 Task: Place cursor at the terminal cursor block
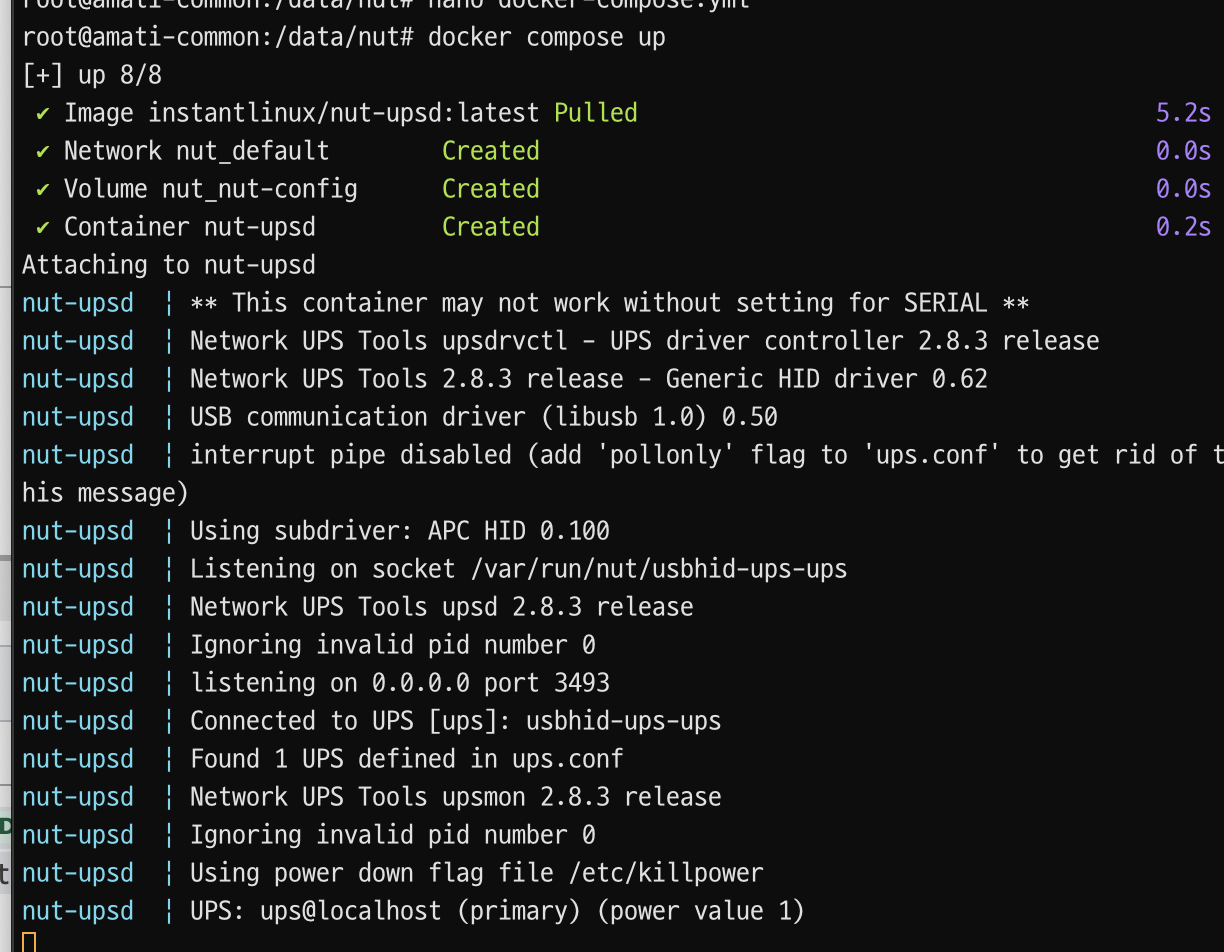pyautogui.click(x=29, y=942)
